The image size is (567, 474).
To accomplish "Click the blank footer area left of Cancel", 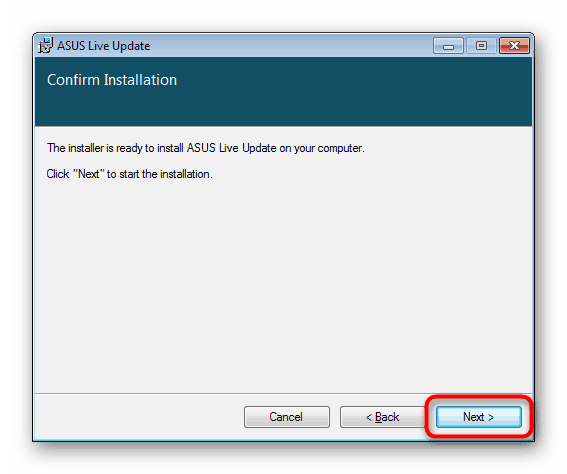I will coord(139,417).
